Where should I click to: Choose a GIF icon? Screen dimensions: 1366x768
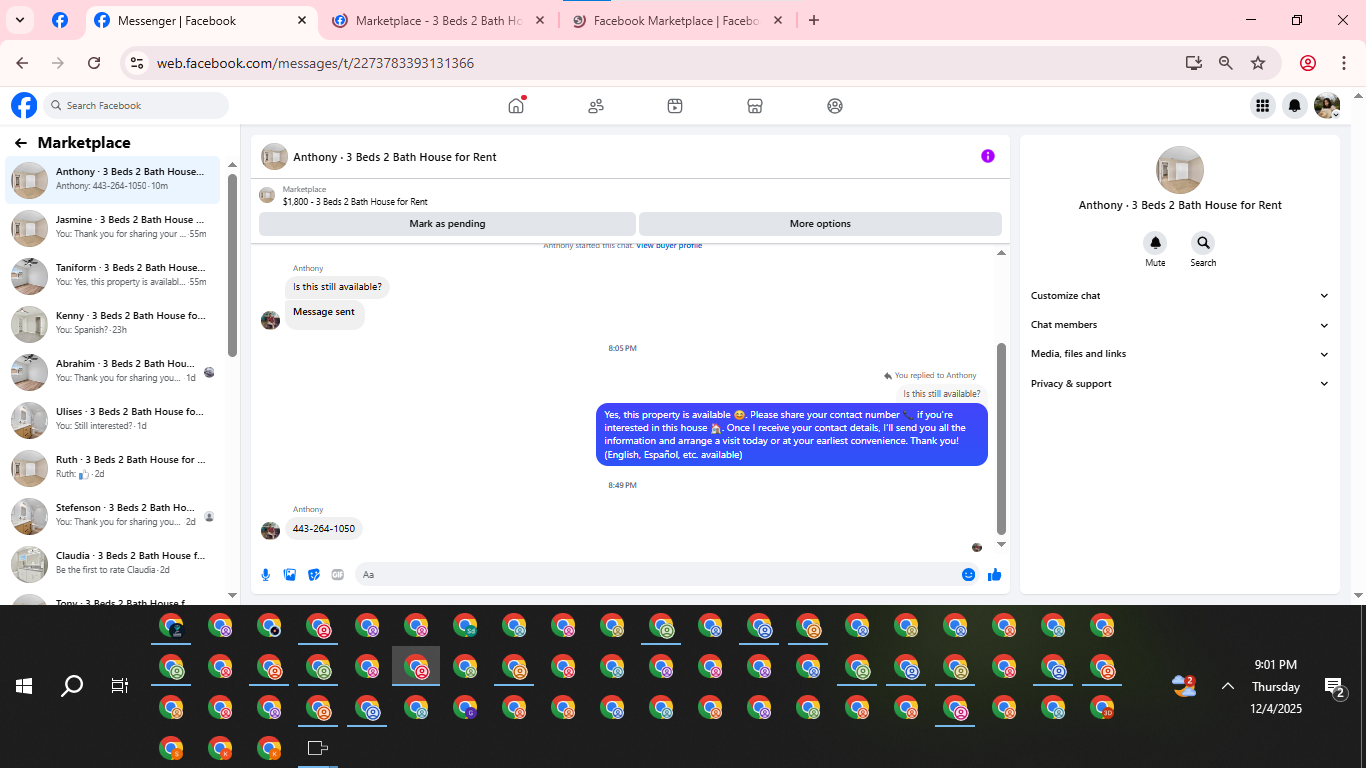point(338,575)
